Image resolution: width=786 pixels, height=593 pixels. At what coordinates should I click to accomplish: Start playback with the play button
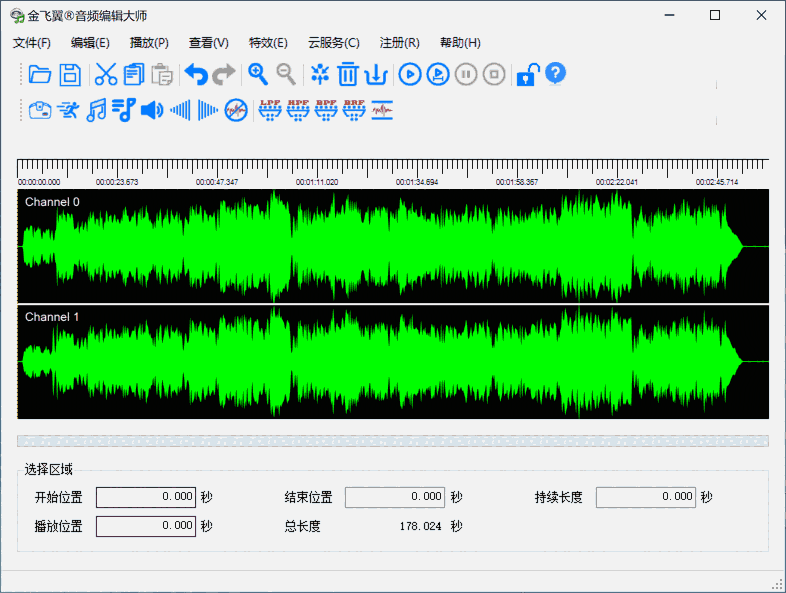[x=410, y=74]
